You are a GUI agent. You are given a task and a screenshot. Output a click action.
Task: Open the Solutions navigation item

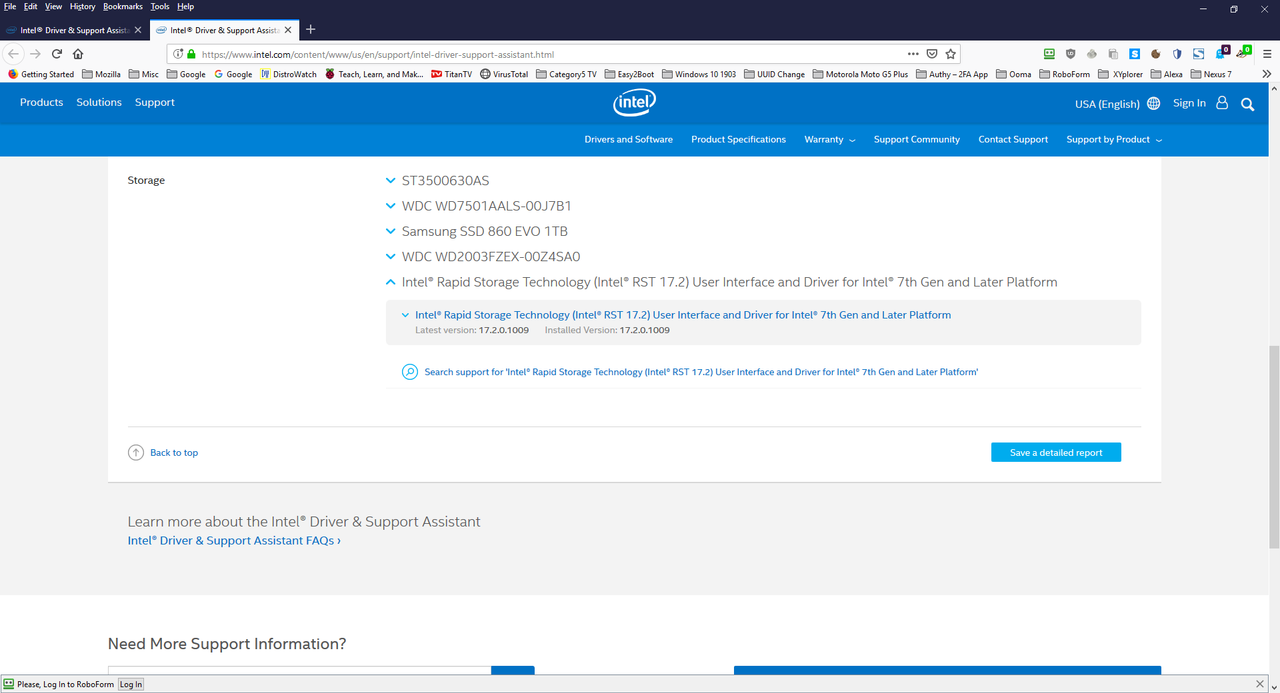[x=99, y=102]
